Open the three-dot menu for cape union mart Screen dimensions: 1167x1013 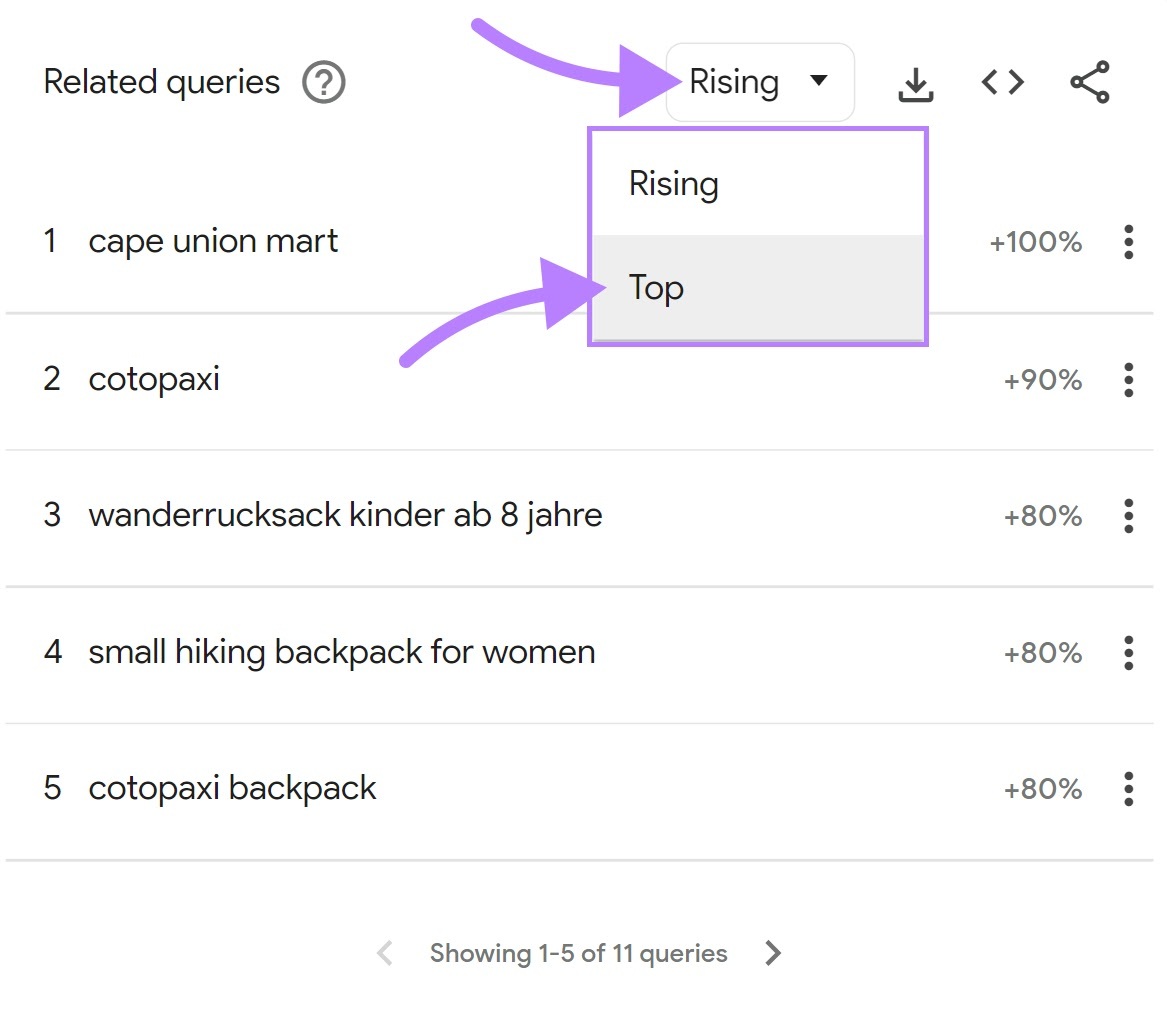click(x=1128, y=241)
